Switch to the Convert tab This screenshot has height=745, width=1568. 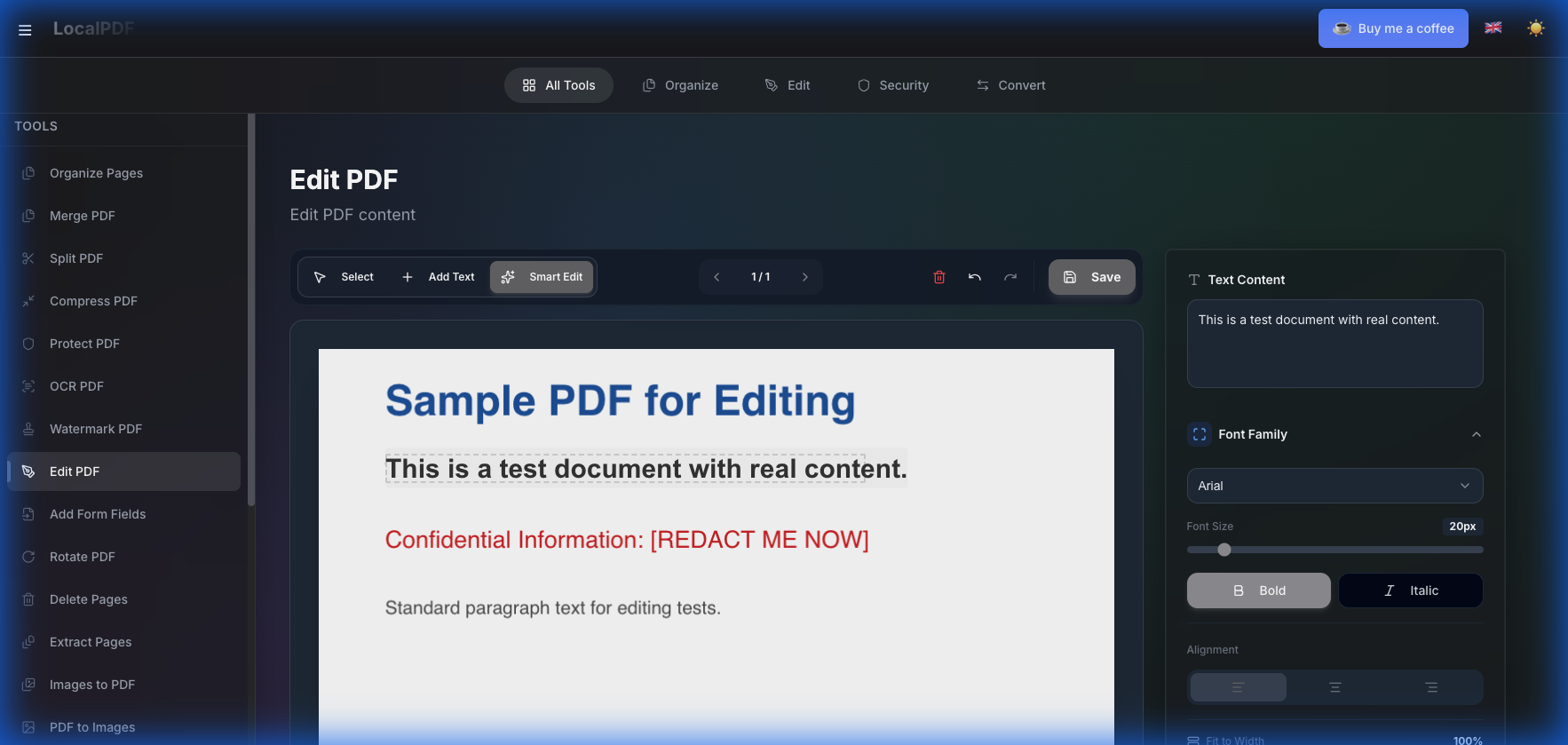[1011, 85]
